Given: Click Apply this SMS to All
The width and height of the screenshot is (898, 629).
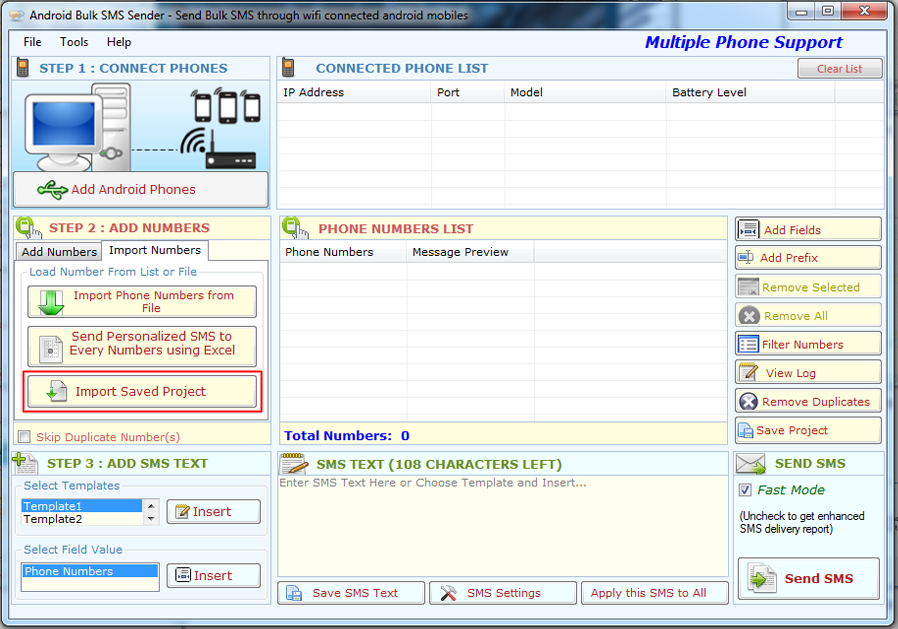Looking at the screenshot, I should [x=648, y=593].
